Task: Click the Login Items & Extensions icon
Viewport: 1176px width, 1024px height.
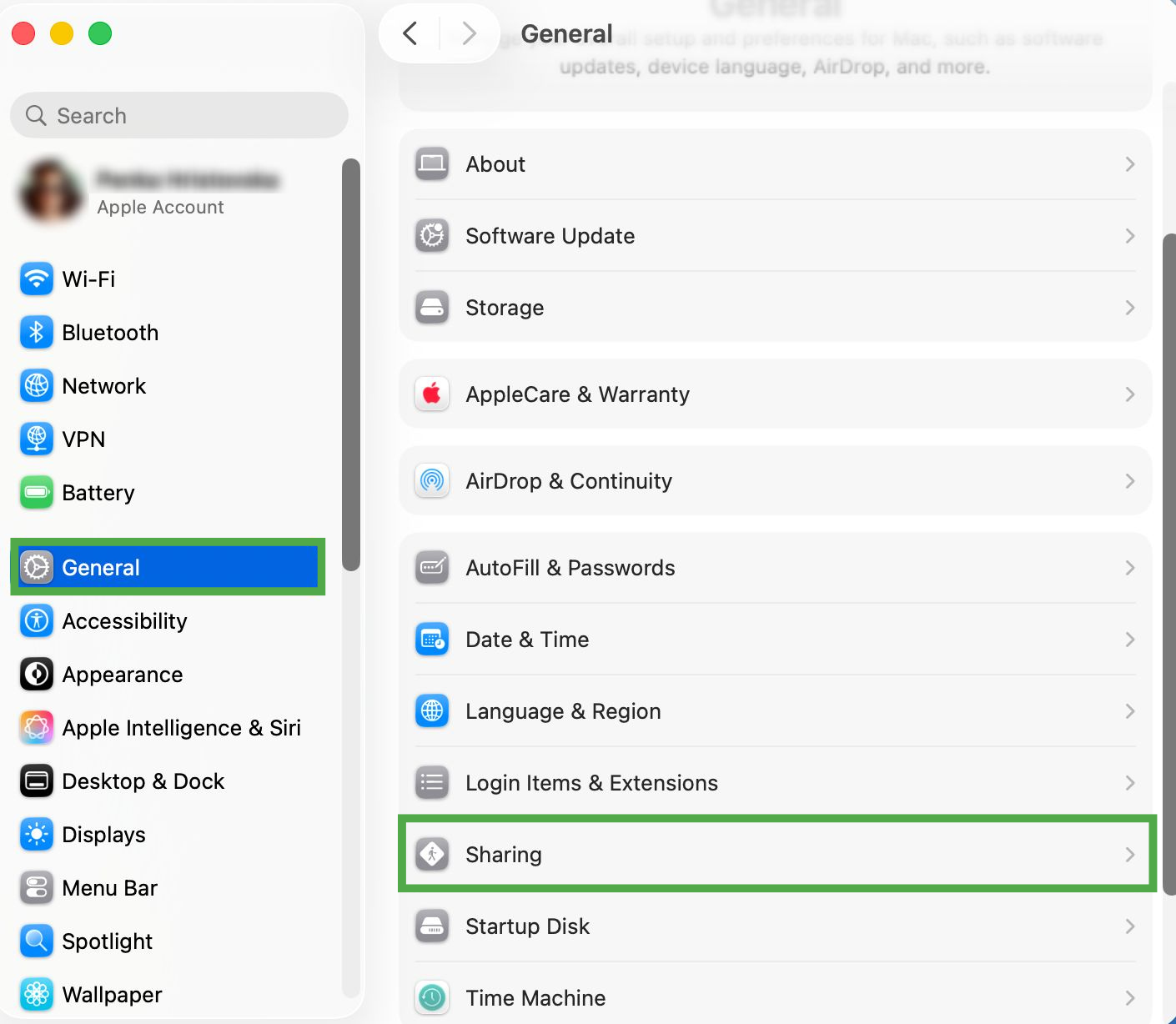Action: (x=432, y=783)
